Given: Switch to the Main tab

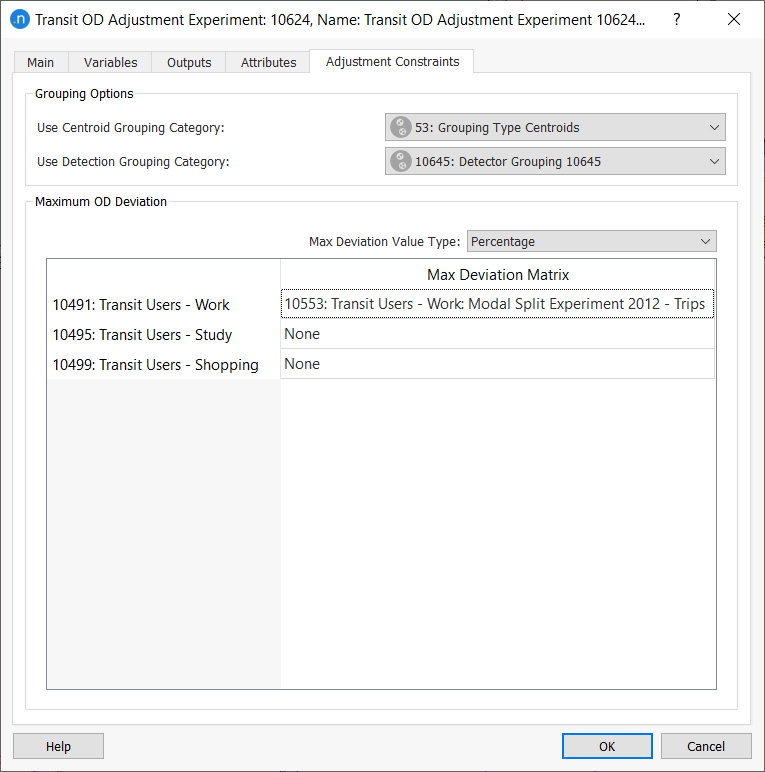Looking at the screenshot, I should click(x=41, y=62).
